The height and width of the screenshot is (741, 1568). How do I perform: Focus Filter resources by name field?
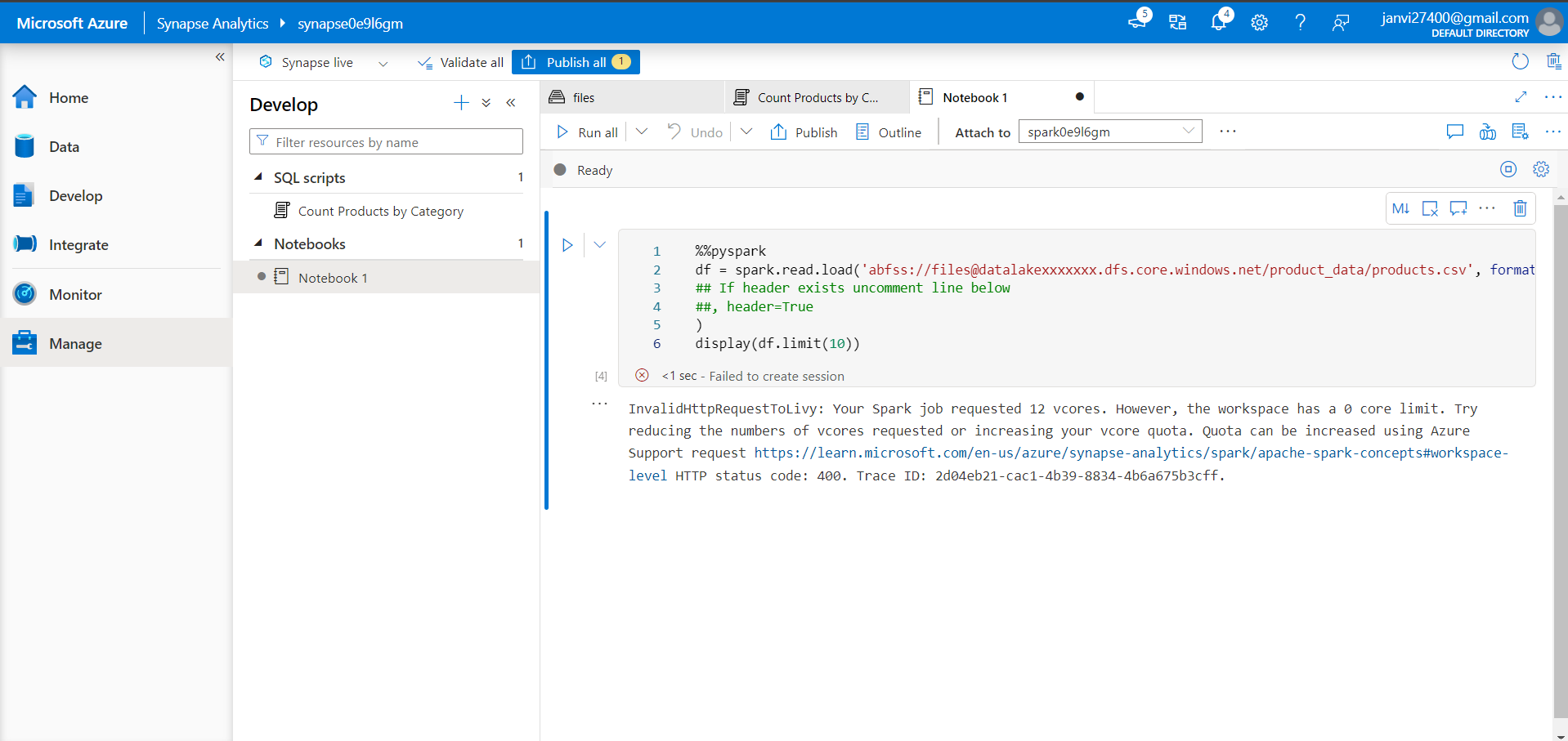386,141
